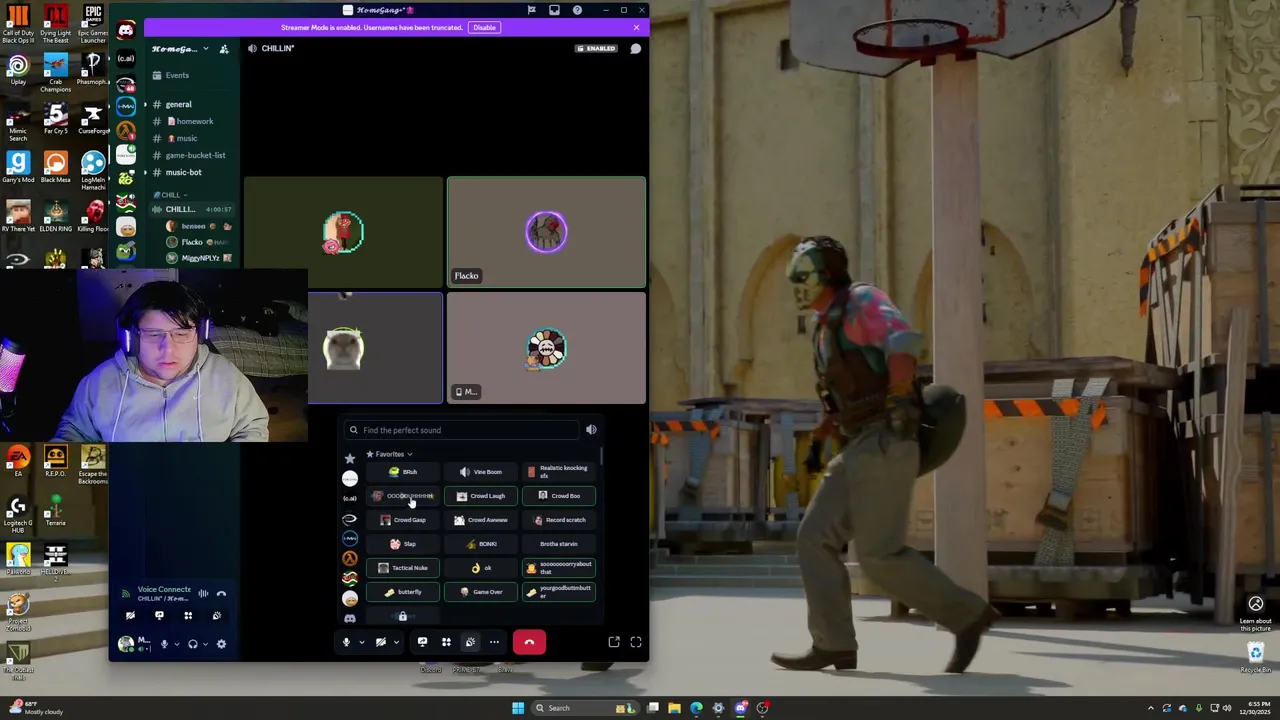
Task: Open headphone output options in user panel
Action: click(x=205, y=644)
